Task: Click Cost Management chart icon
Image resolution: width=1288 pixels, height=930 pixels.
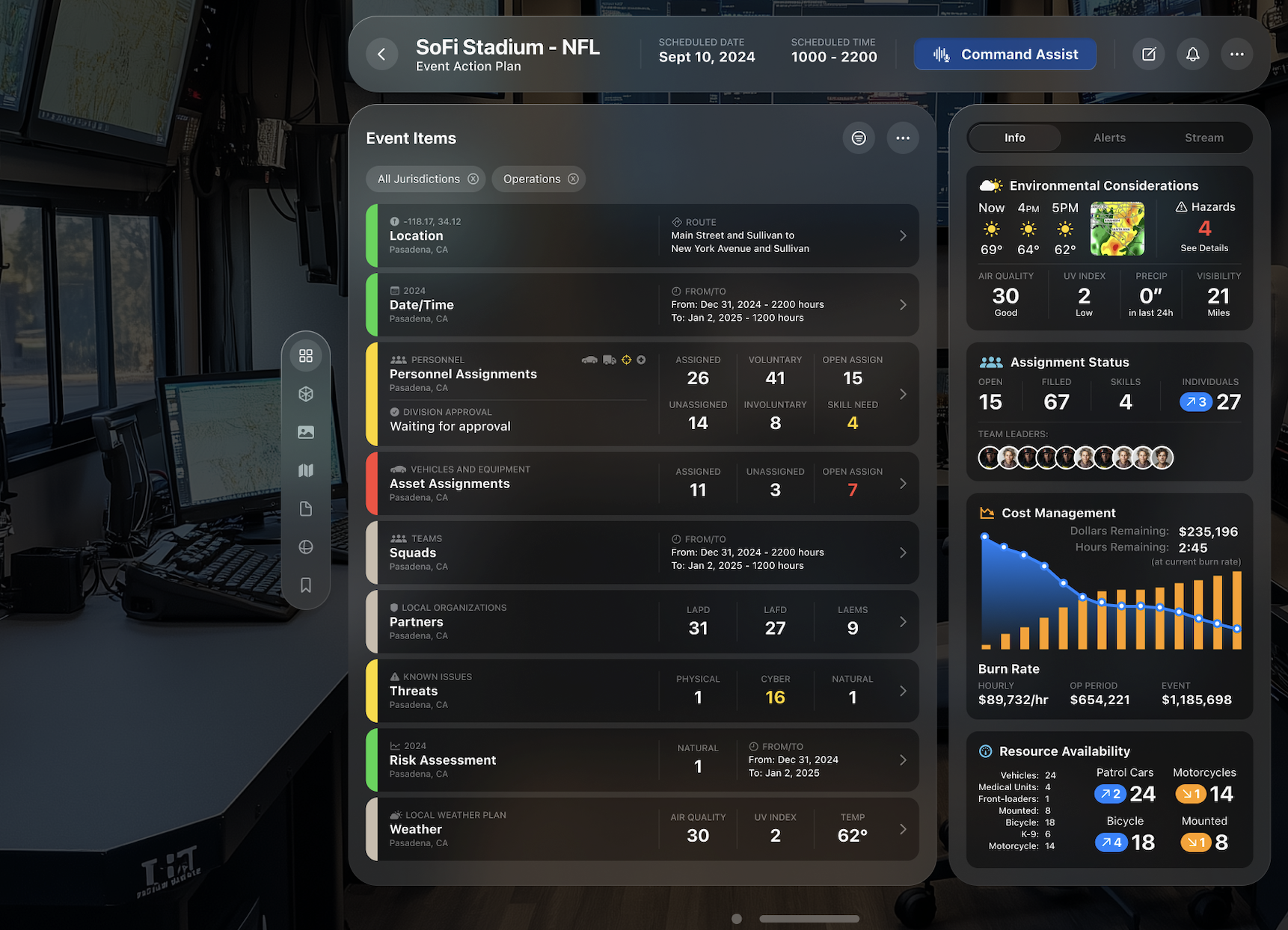Action: (x=987, y=513)
